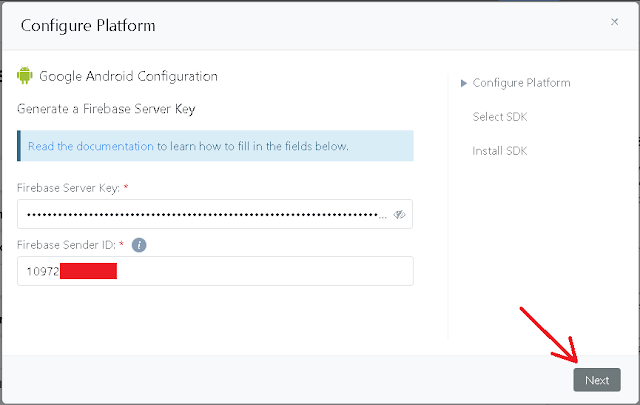Viewport: 640px width, 405px height.
Task: Go to the Select SDK step
Action: tap(500, 117)
